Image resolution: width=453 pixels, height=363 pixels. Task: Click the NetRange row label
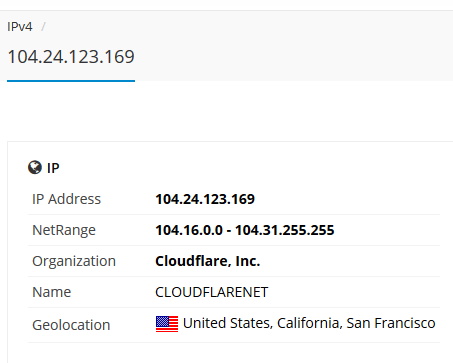pyautogui.click(x=64, y=230)
